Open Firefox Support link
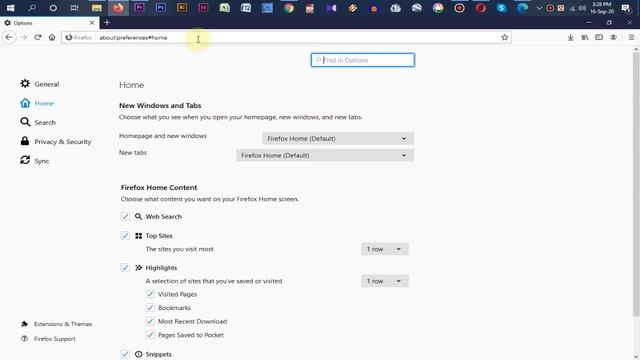Viewport: 640px width, 360px height. point(55,339)
